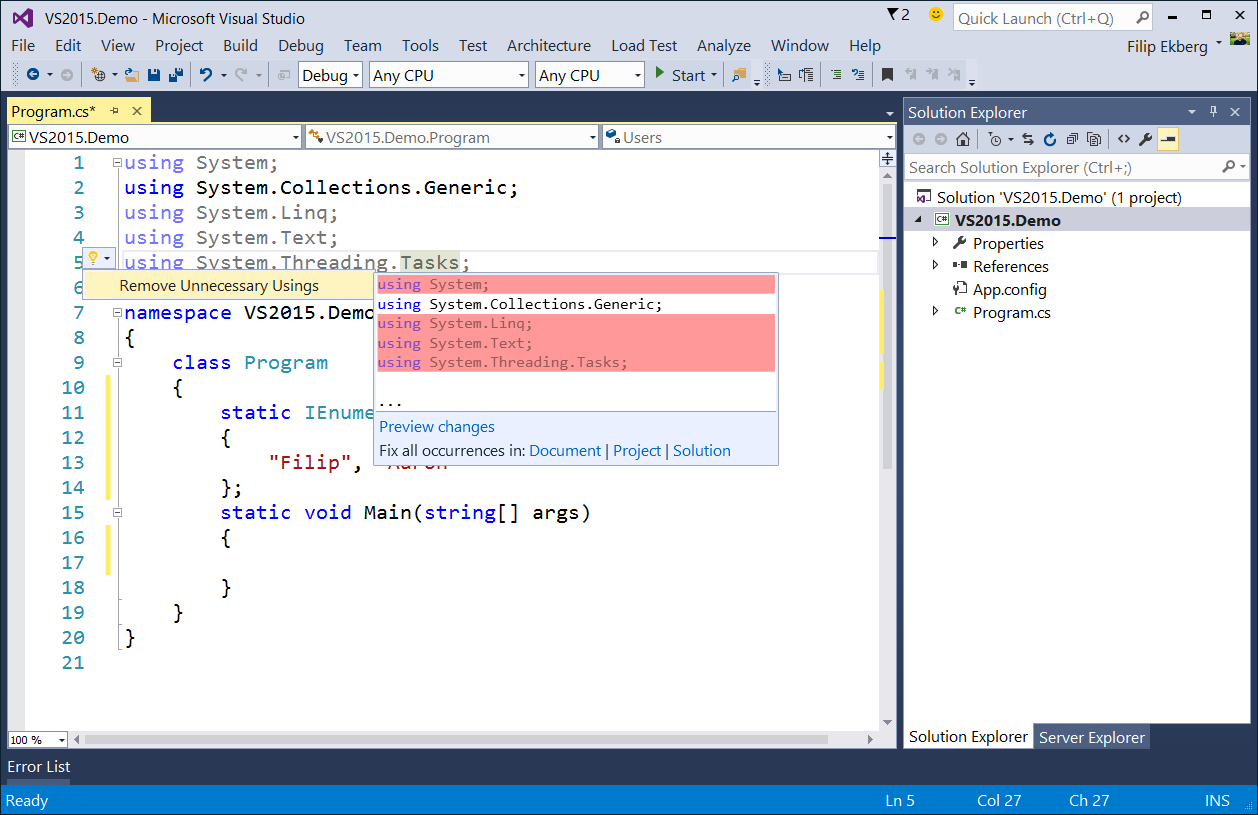
Task: Click the Project fix-all link
Action: [637, 451]
